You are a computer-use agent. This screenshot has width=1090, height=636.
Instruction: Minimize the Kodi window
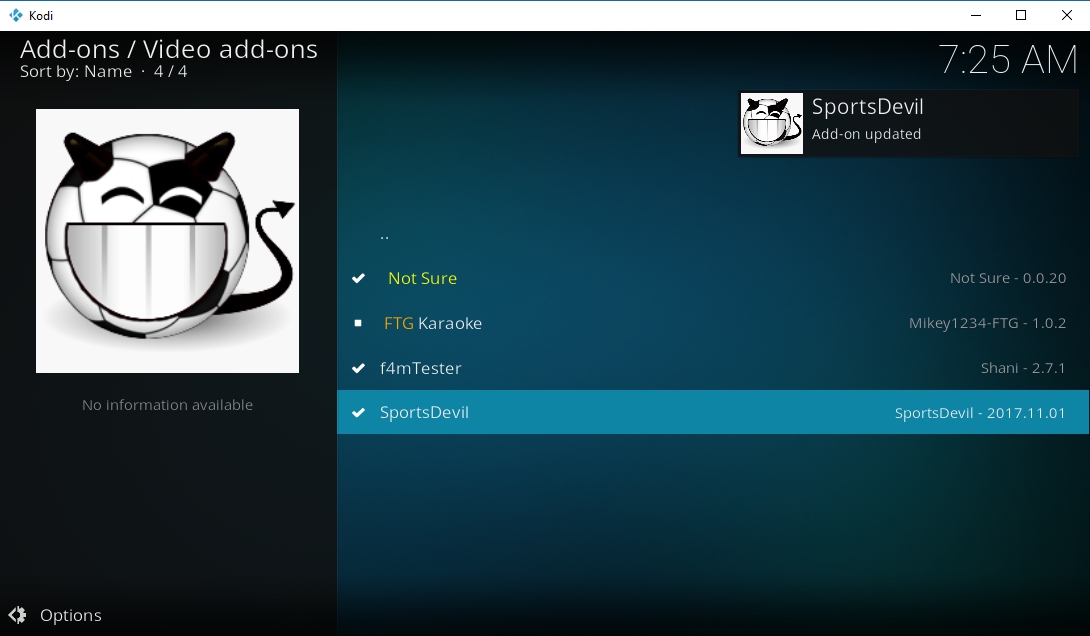(976, 15)
